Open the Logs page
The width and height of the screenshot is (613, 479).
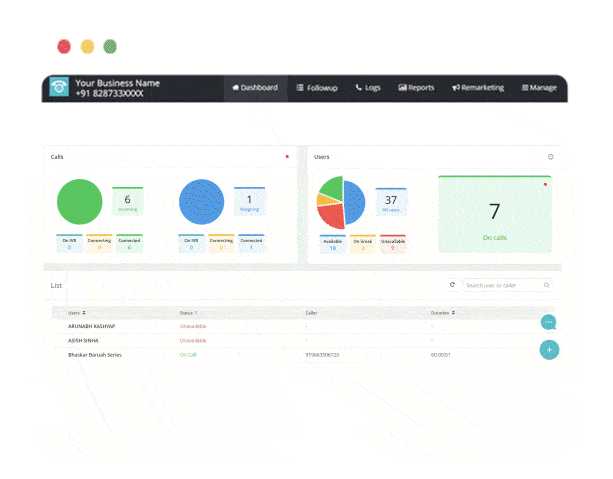(x=368, y=88)
